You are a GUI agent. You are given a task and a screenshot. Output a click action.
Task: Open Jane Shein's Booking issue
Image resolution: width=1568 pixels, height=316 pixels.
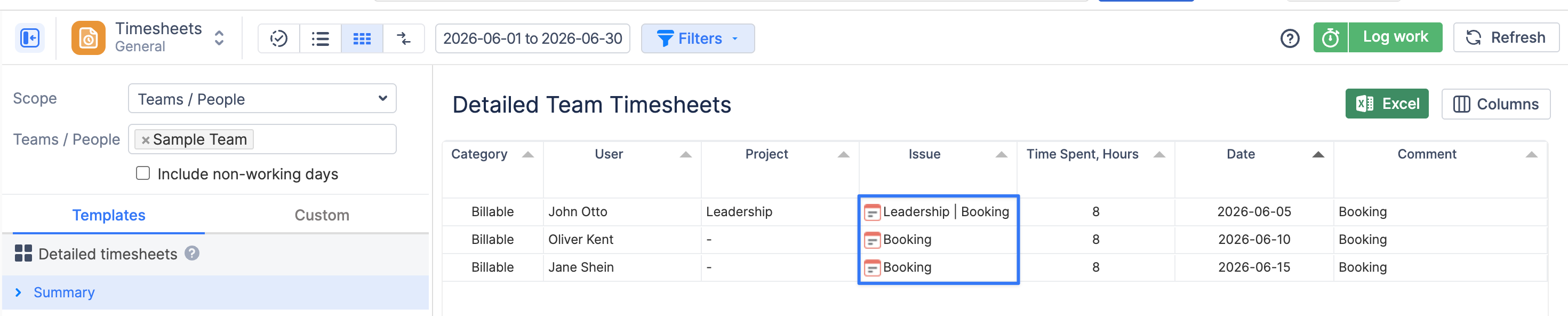(907, 267)
